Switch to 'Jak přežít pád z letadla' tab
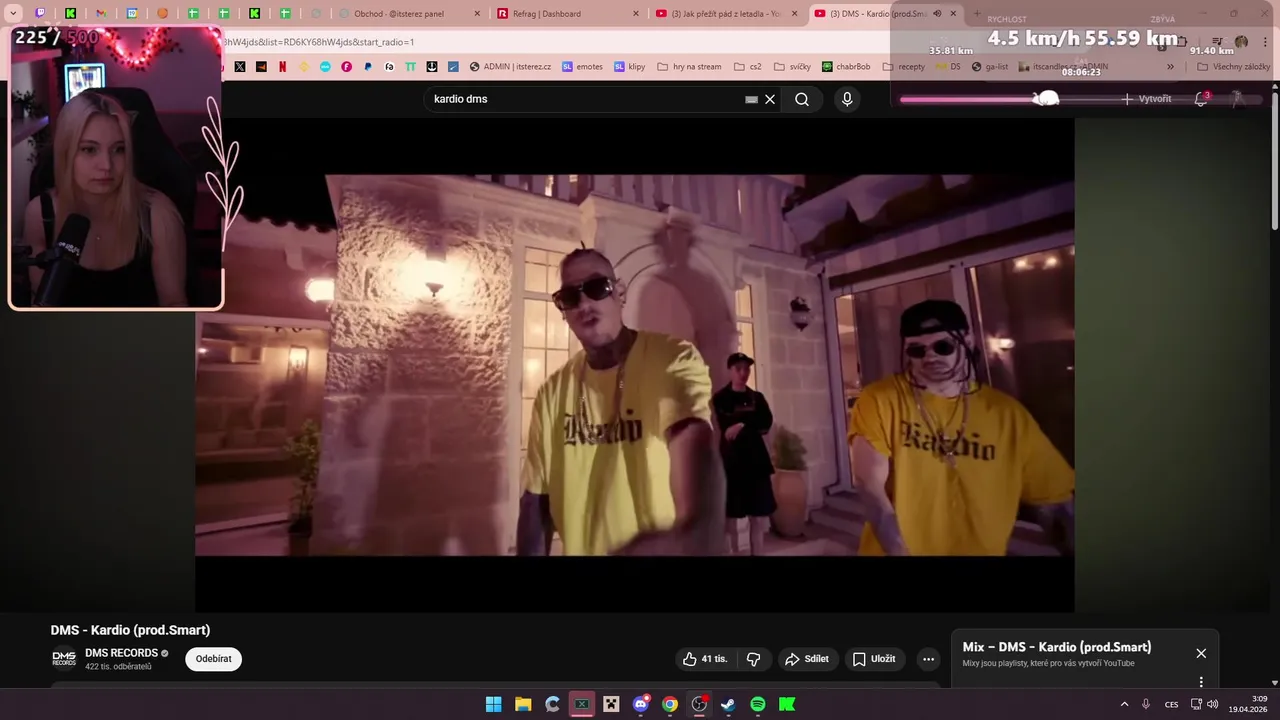This screenshot has height=720, width=1280. click(x=727, y=14)
